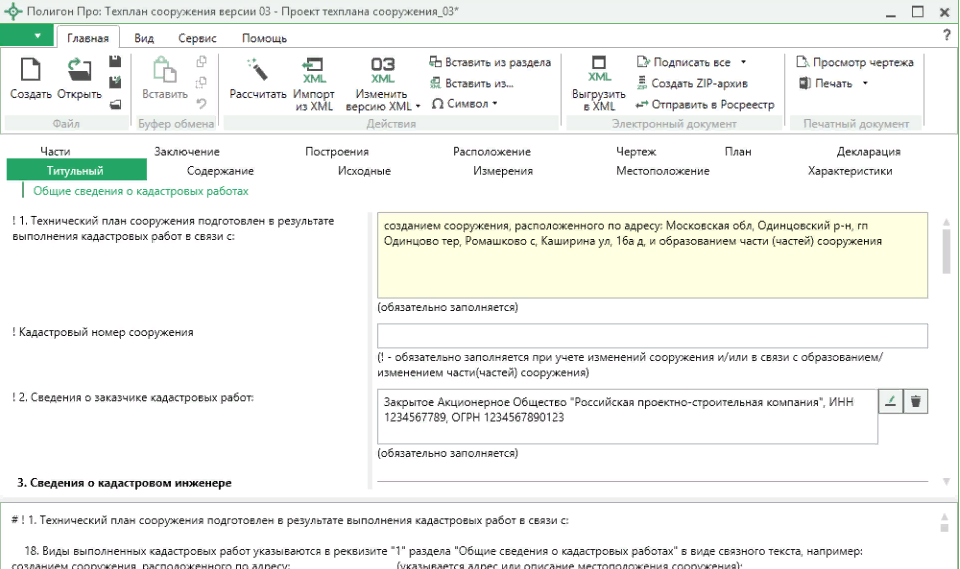Click the help question mark icon
The height and width of the screenshot is (569, 960).
click(946, 36)
